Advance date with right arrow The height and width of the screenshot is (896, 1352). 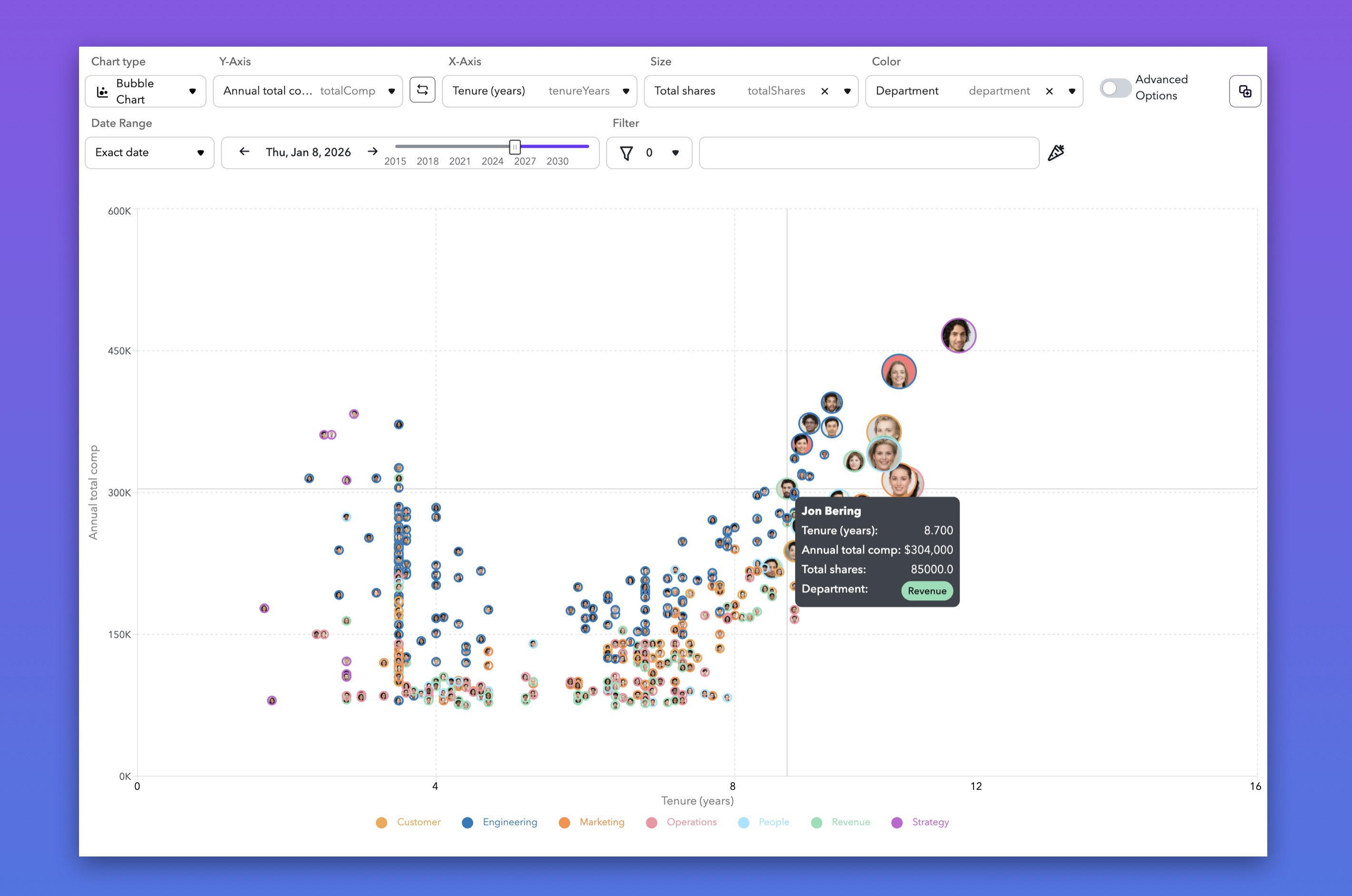[x=373, y=152]
